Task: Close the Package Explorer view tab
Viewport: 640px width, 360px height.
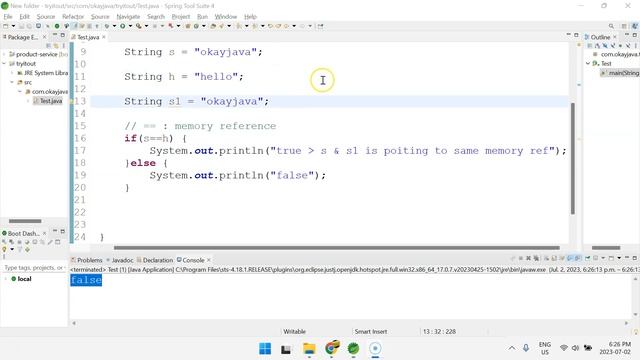Action: click(44, 37)
